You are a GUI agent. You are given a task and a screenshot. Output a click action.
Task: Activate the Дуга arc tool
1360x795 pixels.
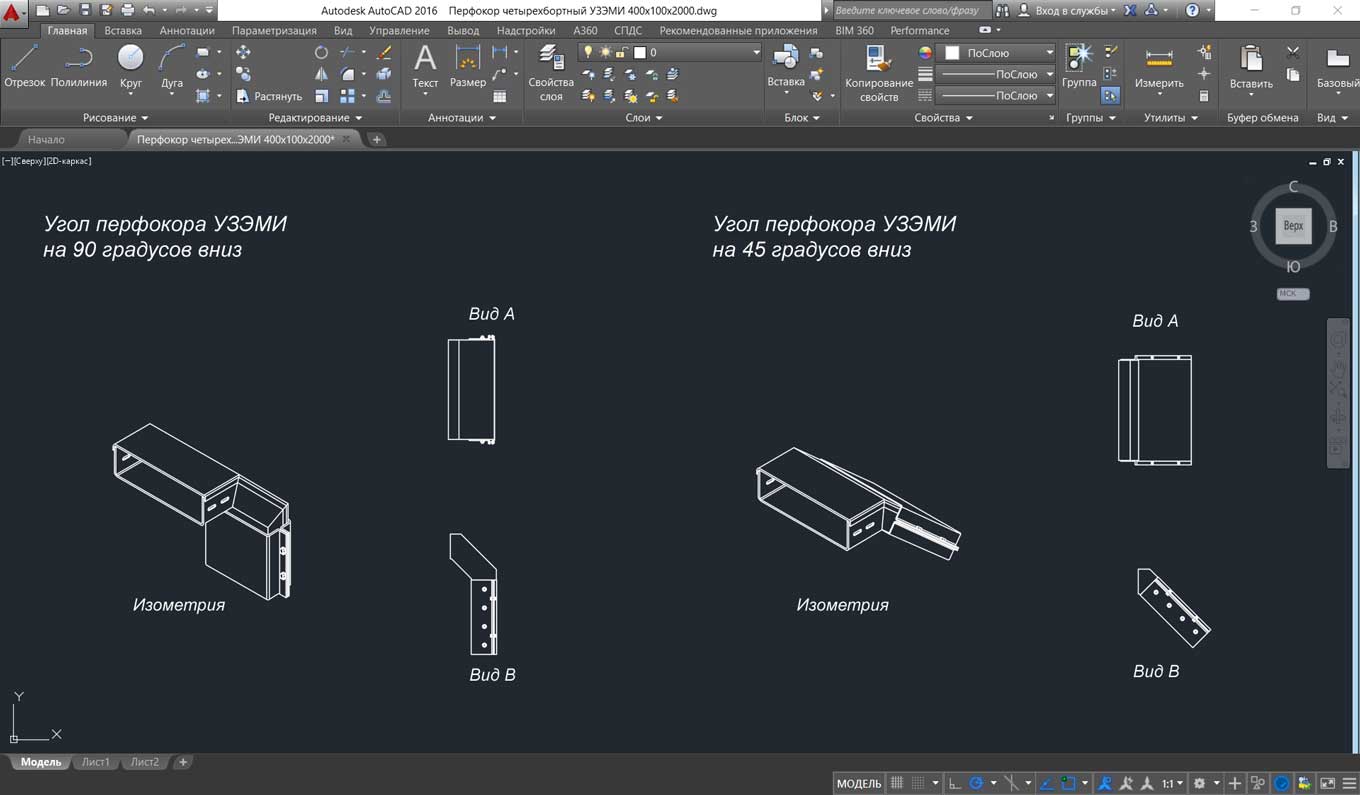click(172, 66)
